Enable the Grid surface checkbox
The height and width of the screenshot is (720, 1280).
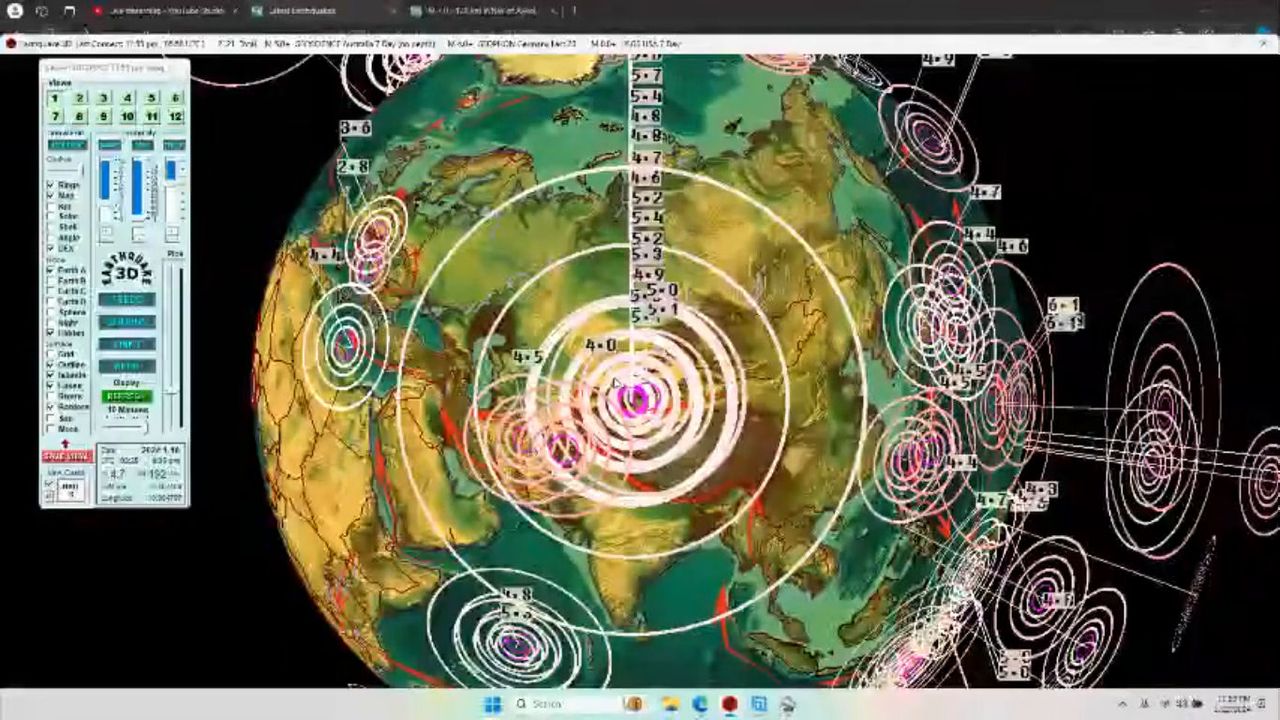(51, 354)
